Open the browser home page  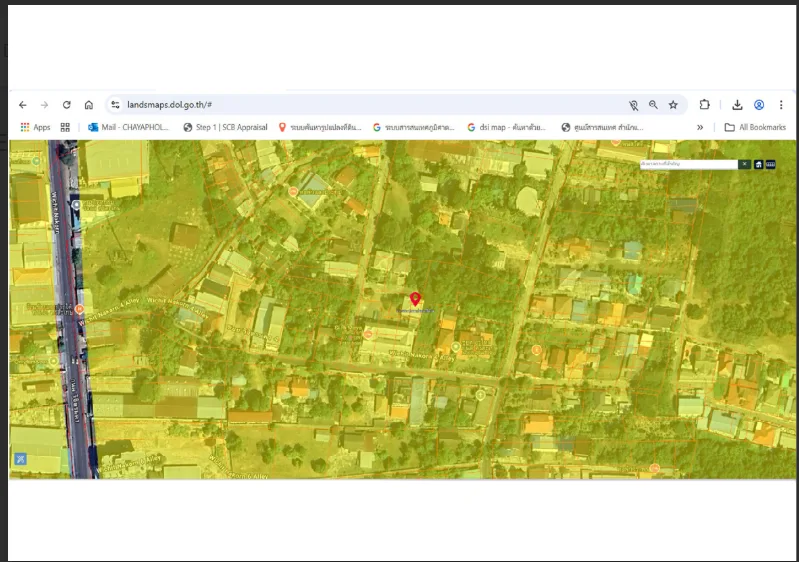(x=89, y=105)
